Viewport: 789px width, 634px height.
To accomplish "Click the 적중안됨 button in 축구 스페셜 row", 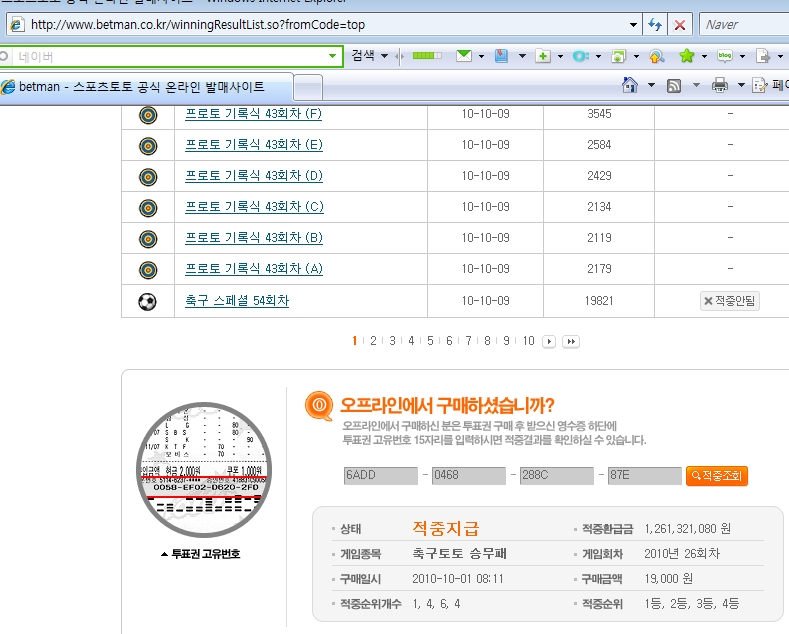I will (730, 300).
